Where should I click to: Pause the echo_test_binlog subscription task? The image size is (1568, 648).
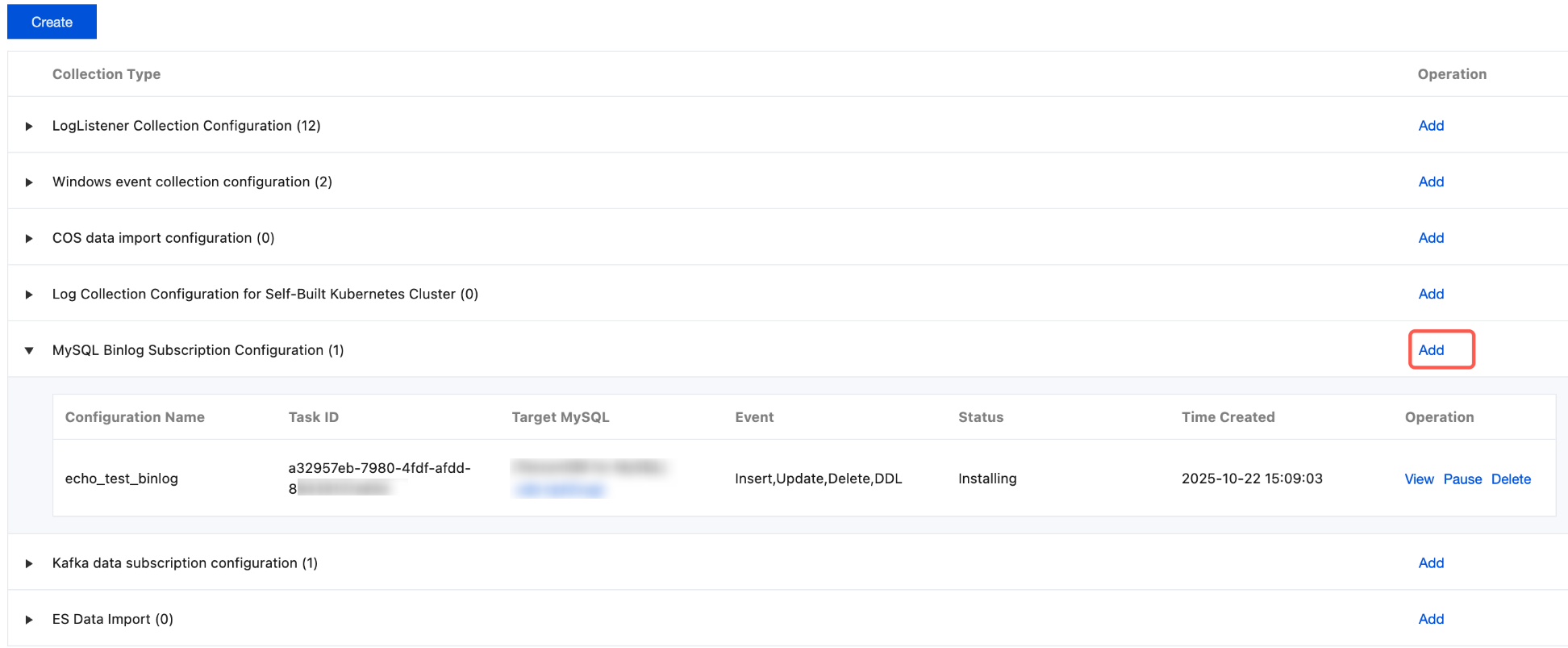[x=1462, y=479]
